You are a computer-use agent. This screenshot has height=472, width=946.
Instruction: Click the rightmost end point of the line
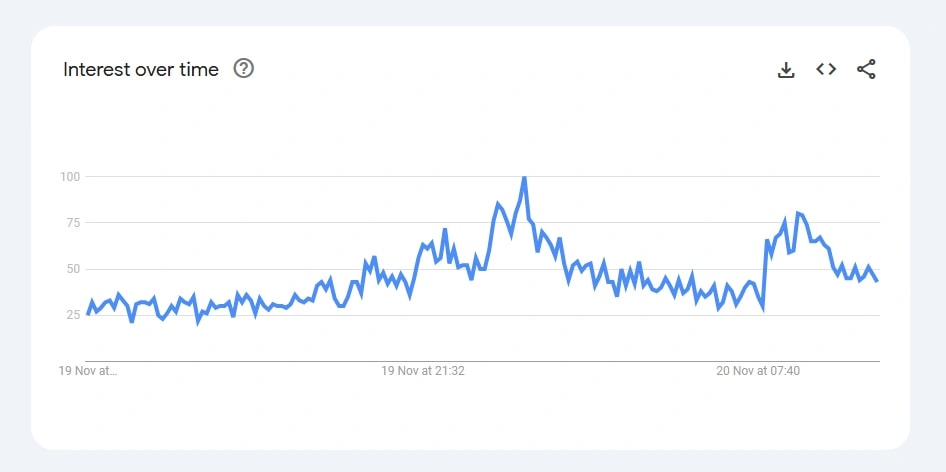coord(877,281)
